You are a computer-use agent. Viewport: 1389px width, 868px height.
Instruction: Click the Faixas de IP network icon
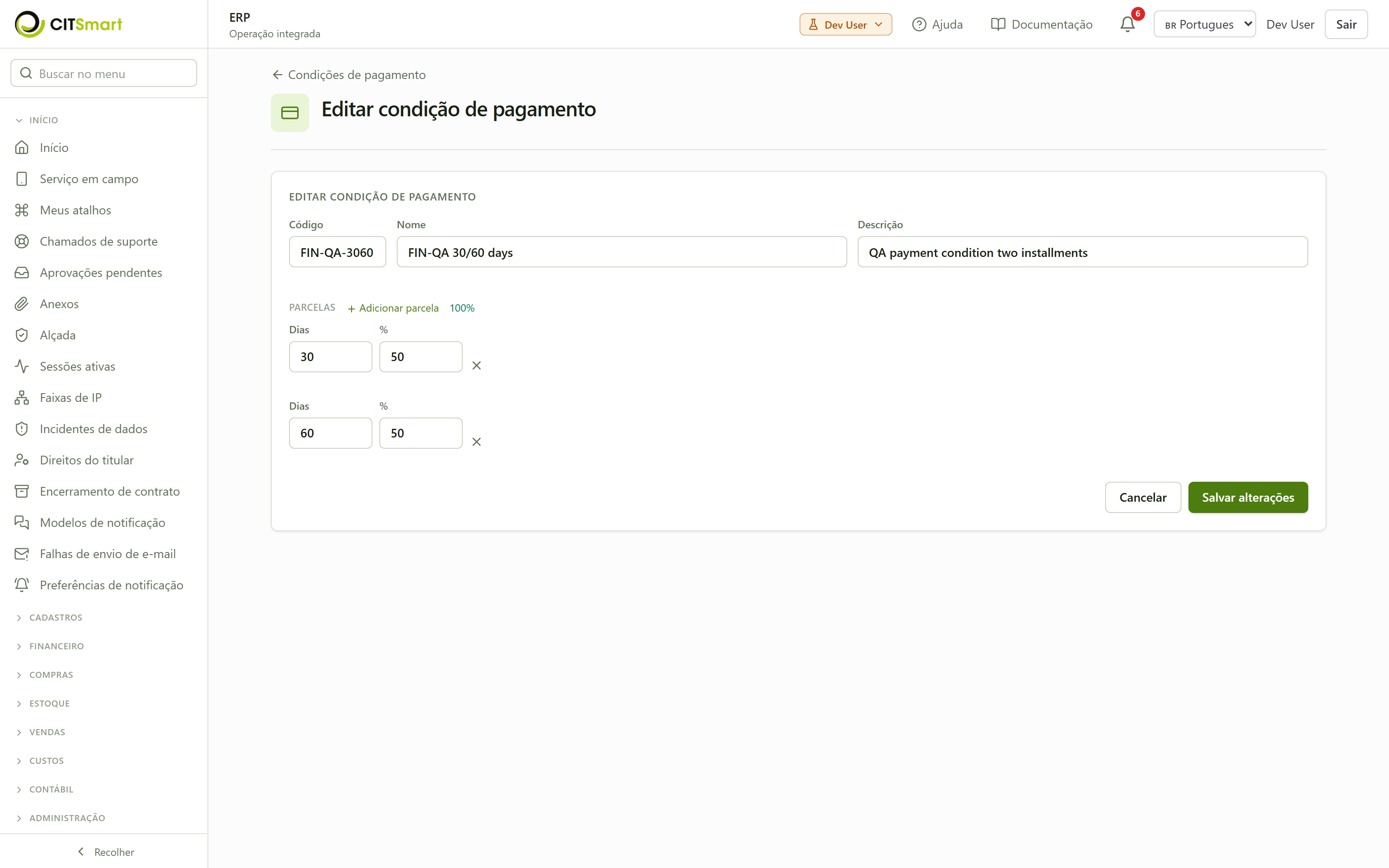[x=22, y=397]
